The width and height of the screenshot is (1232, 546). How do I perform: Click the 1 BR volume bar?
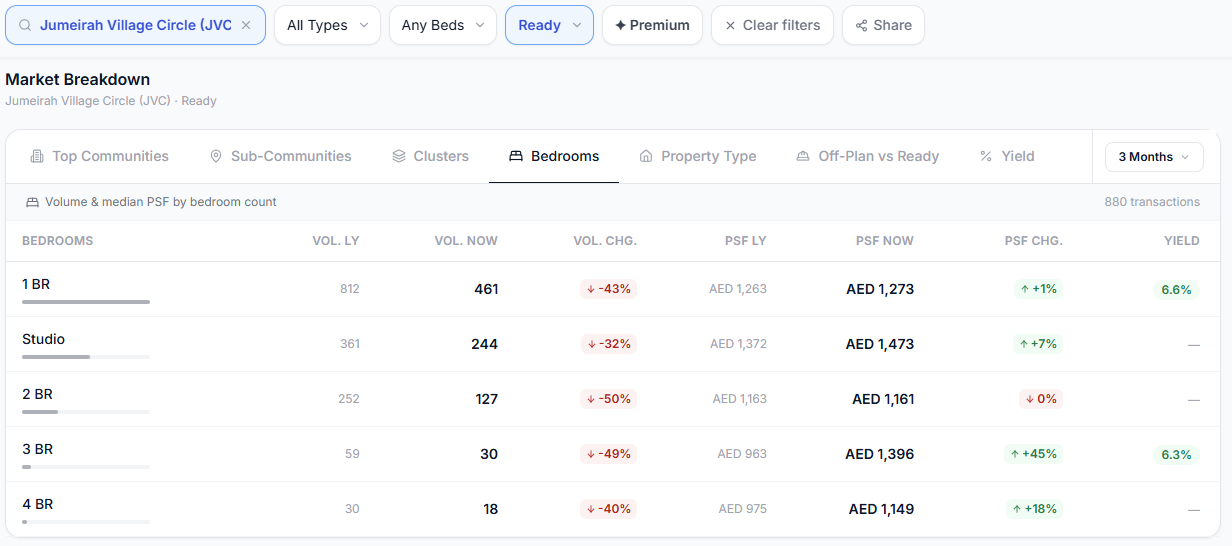(86, 302)
